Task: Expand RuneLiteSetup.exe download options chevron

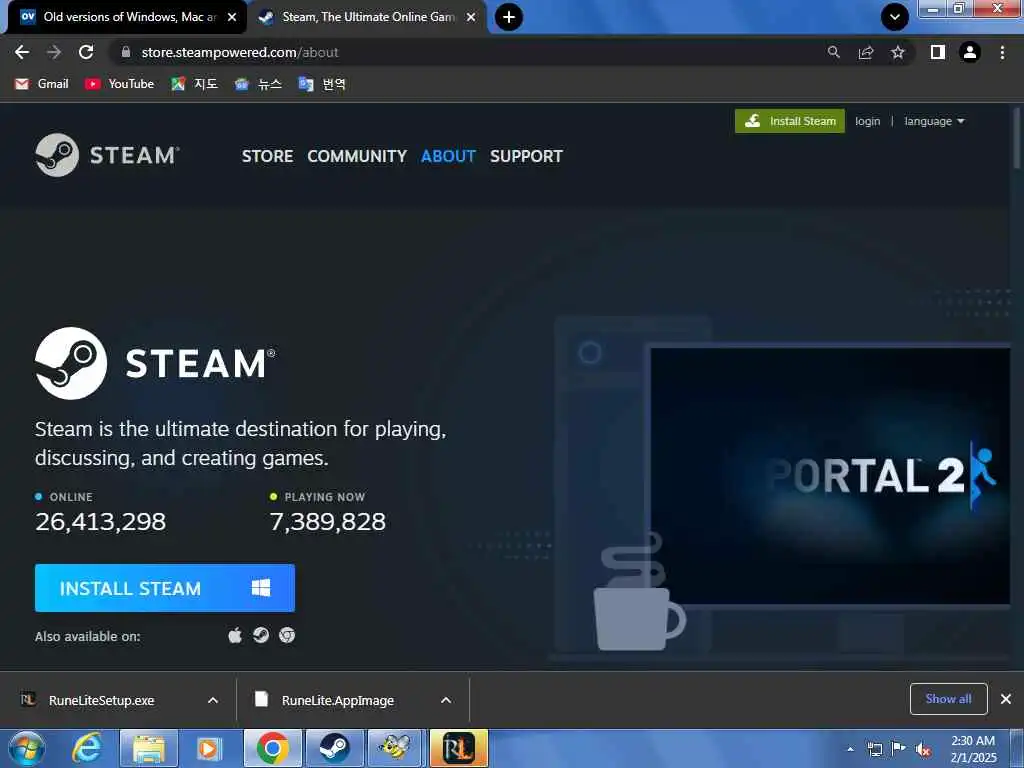Action: click(213, 700)
